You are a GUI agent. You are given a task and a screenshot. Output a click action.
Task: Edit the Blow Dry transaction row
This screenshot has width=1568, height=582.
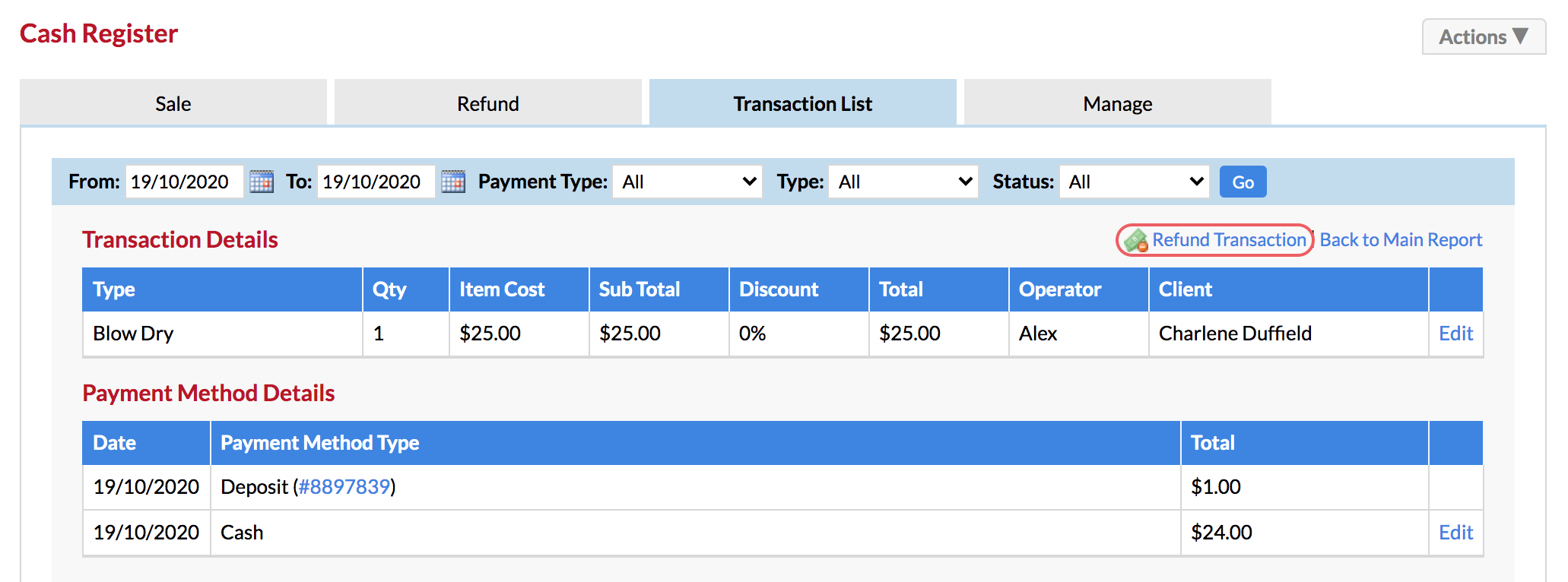coord(1455,334)
